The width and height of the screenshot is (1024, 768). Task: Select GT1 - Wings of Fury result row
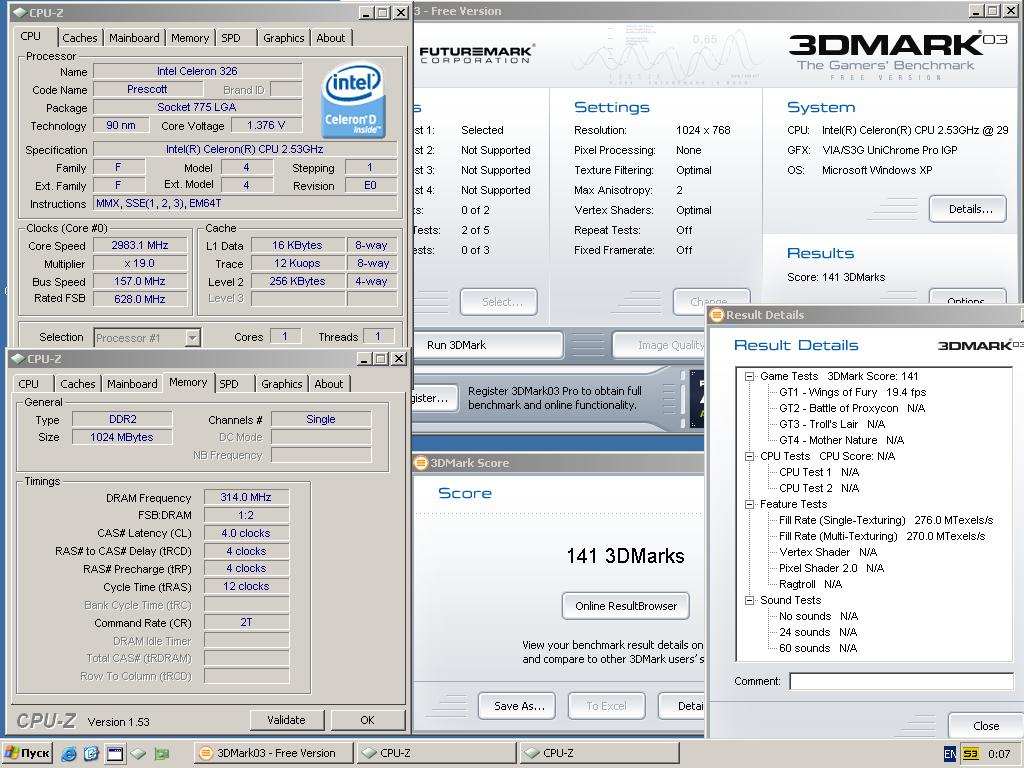click(x=852, y=392)
